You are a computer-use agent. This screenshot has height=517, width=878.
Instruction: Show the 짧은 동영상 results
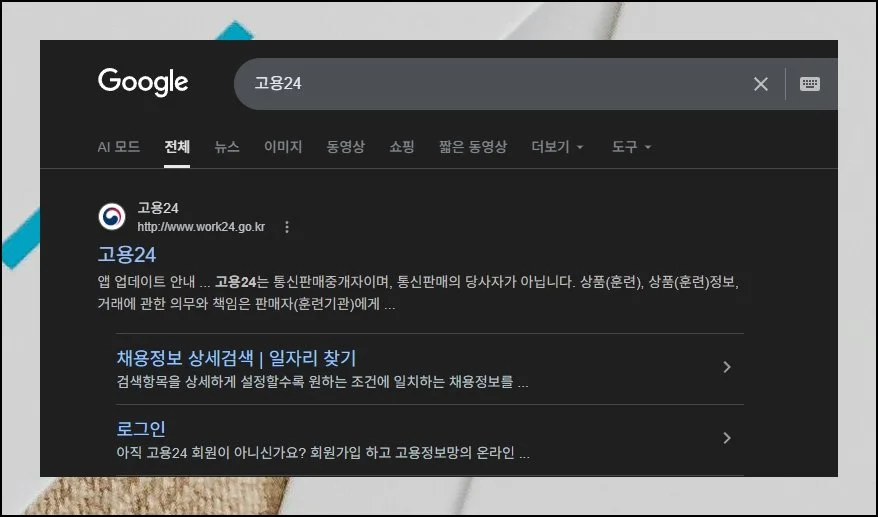472,147
